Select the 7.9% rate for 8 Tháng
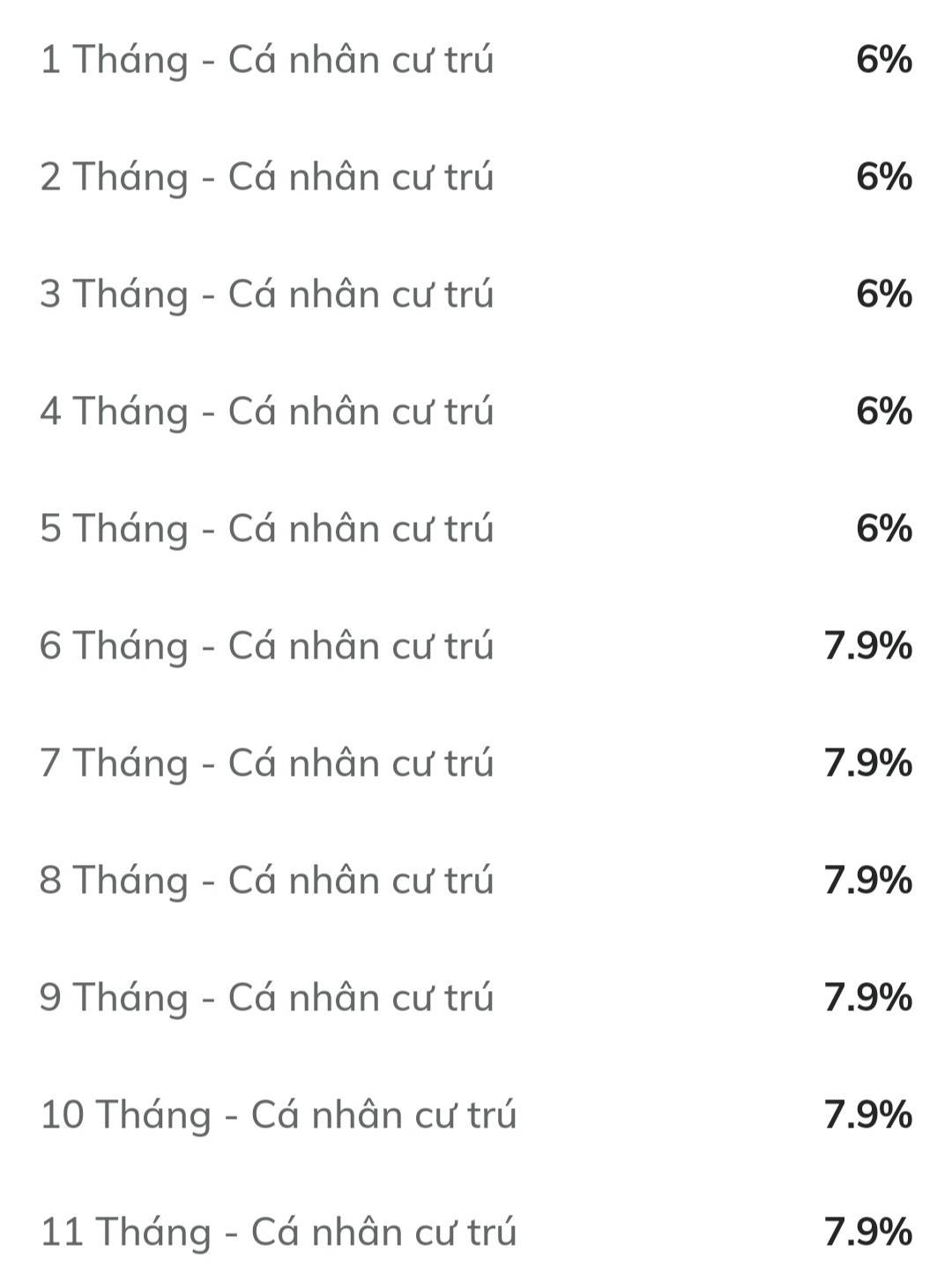The image size is (952, 1281). (867, 881)
